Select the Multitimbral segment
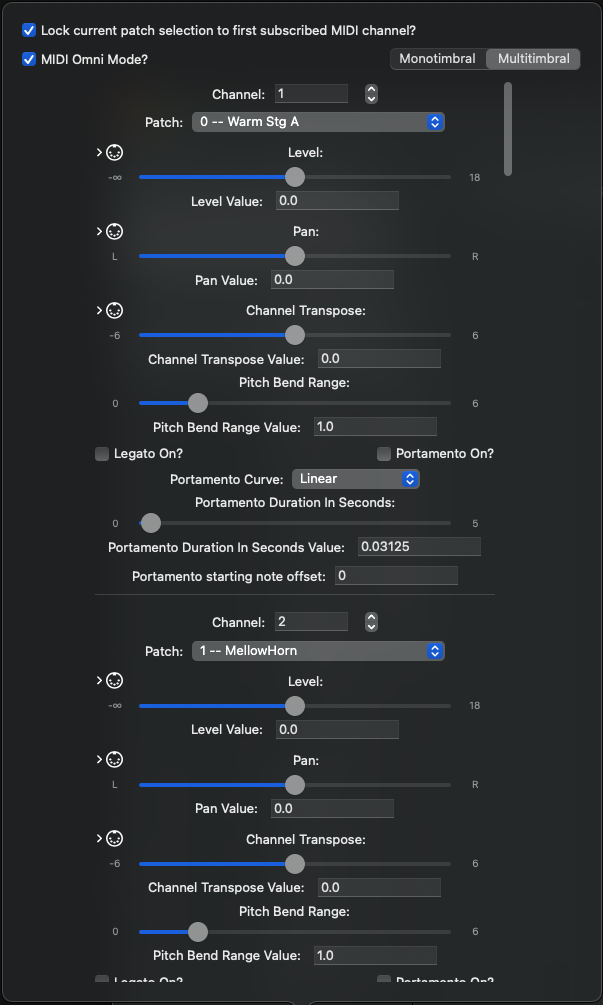The height and width of the screenshot is (1005, 603). click(533, 59)
